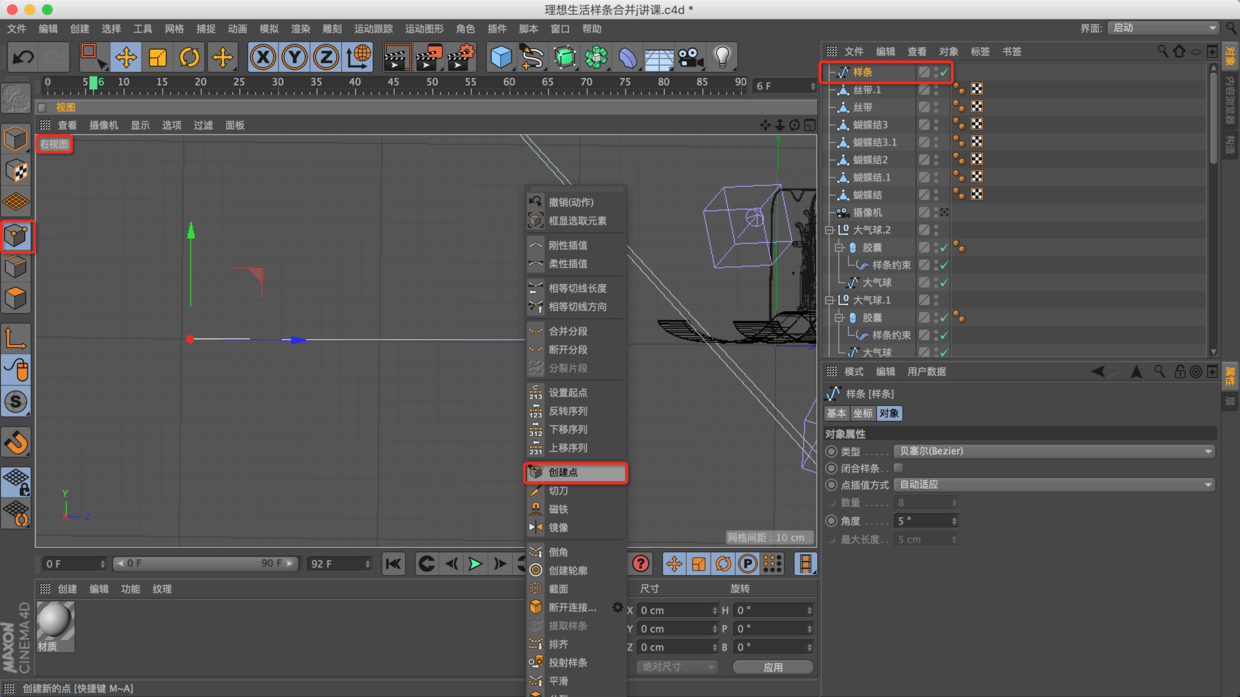Select the 摄像机 object in the object manager
Image resolution: width=1240 pixels, height=697 pixels.
[867, 213]
